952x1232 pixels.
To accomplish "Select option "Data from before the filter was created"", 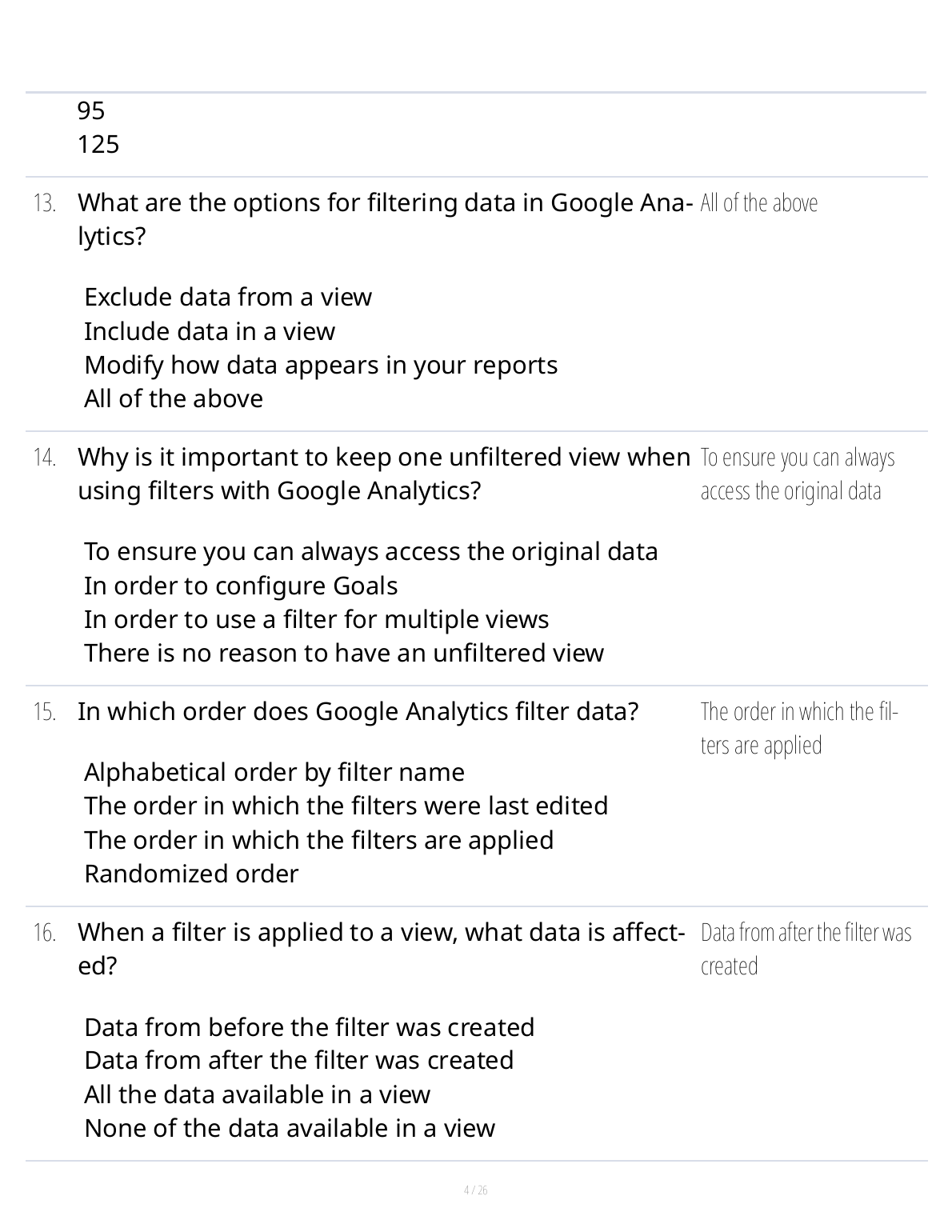I will pyautogui.click(x=310, y=1027).
